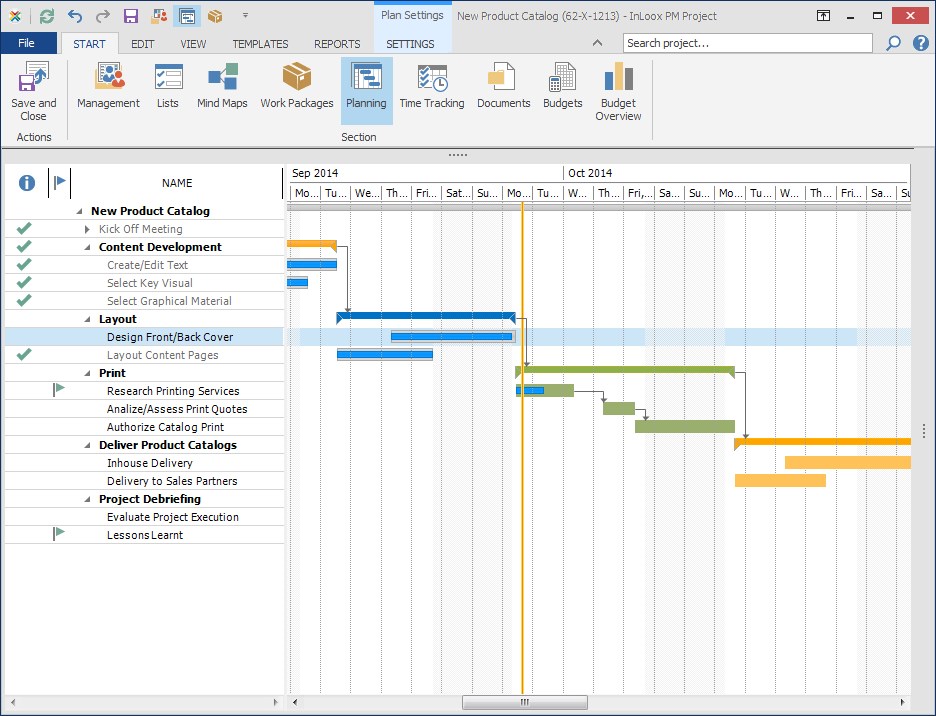The width and height of the screenshot is (936, 716).
Task: Collapse the ribbon with the chevron
Action: click(x=597, y=43)
